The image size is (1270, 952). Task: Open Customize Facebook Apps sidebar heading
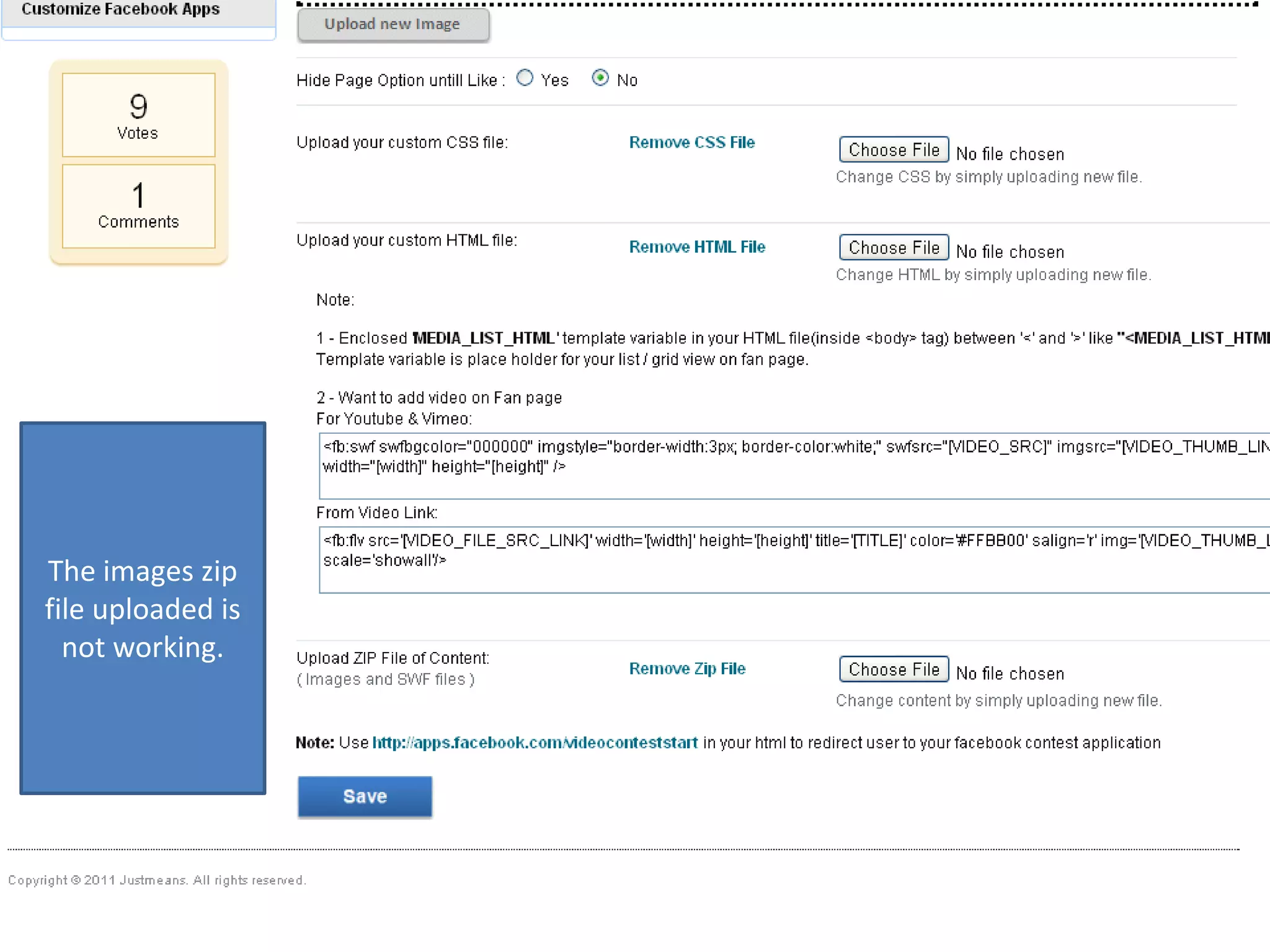pyautogui.click(x=120, y=9)
